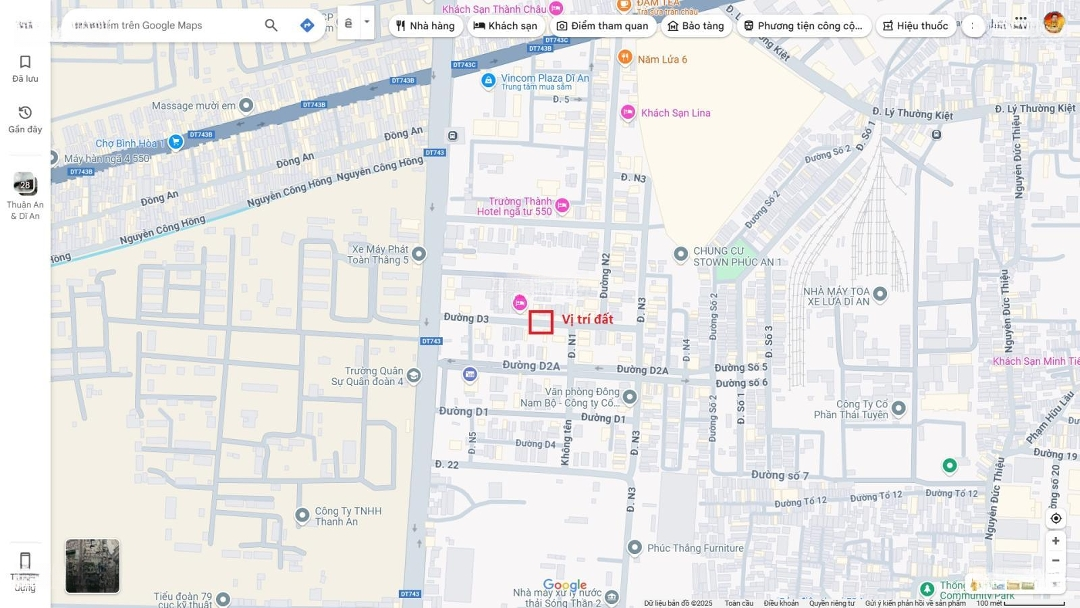Screen dimensions: 1080x608
Task: Open the Google apps grid
Action: click(1020, 21)
